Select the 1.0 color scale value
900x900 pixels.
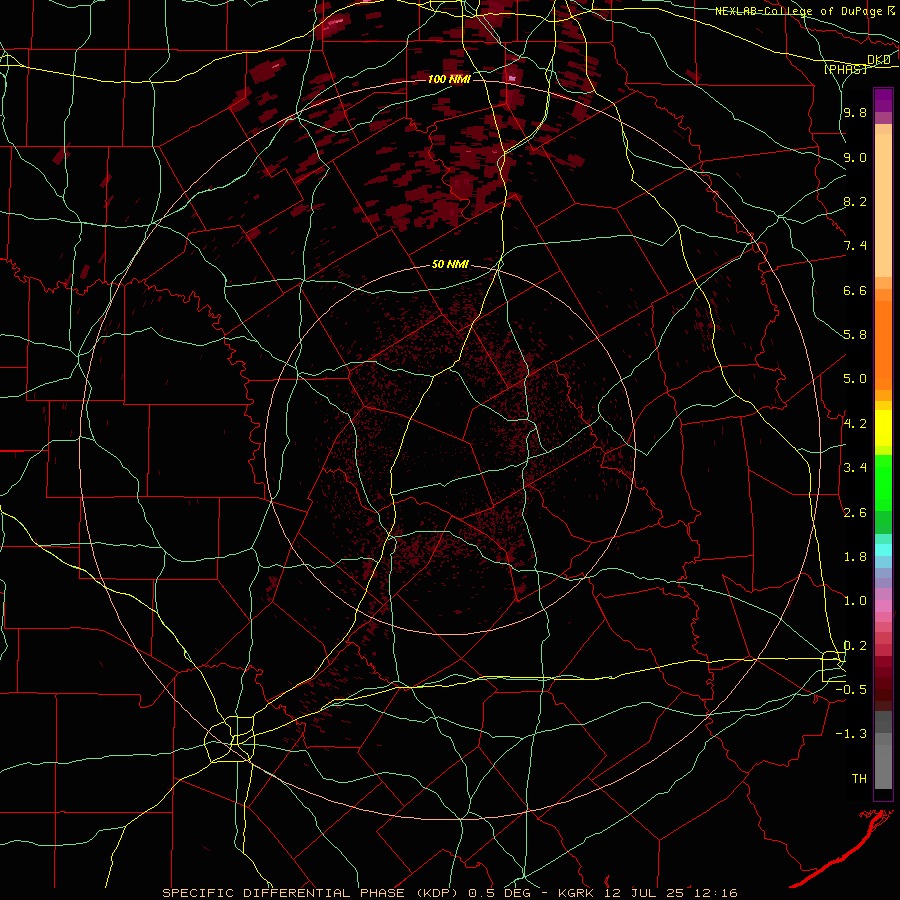click(855, 601)
